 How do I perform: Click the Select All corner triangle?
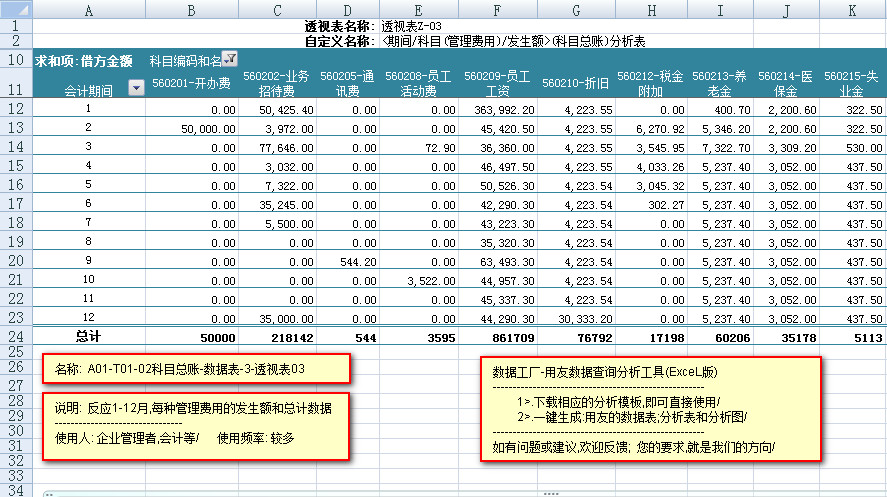click(16, 9)
